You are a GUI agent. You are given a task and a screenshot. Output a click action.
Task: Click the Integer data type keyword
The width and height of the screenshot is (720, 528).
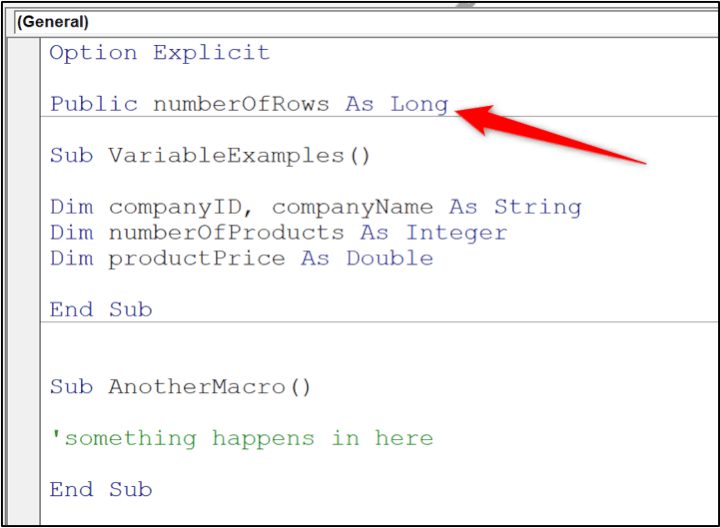click(456, 233)
